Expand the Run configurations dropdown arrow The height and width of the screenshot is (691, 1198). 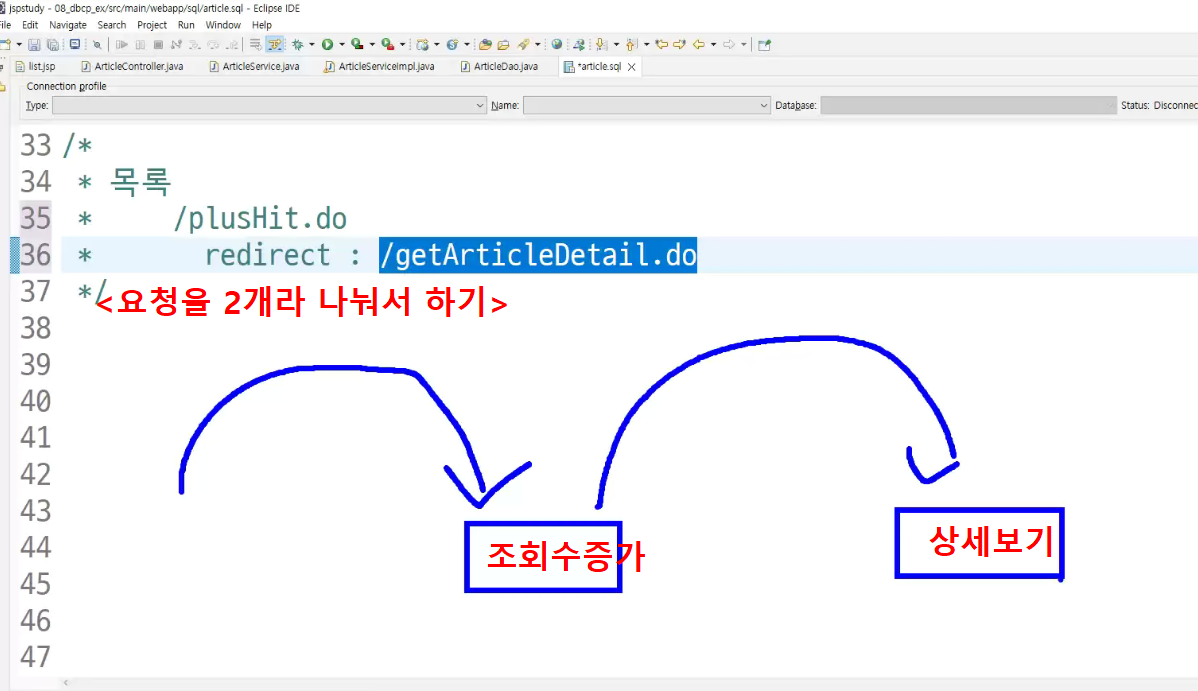pos(342,44)
